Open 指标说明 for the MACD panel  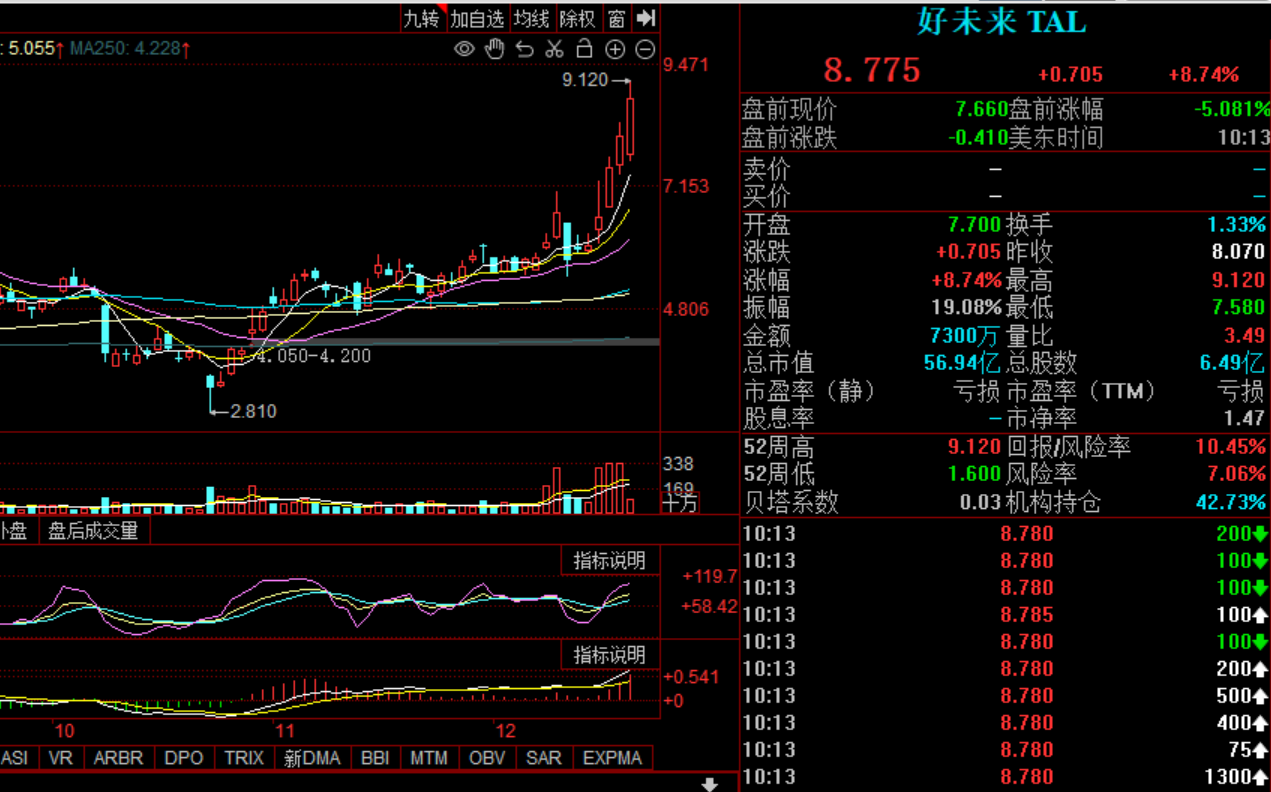click(x=609, y=655)
